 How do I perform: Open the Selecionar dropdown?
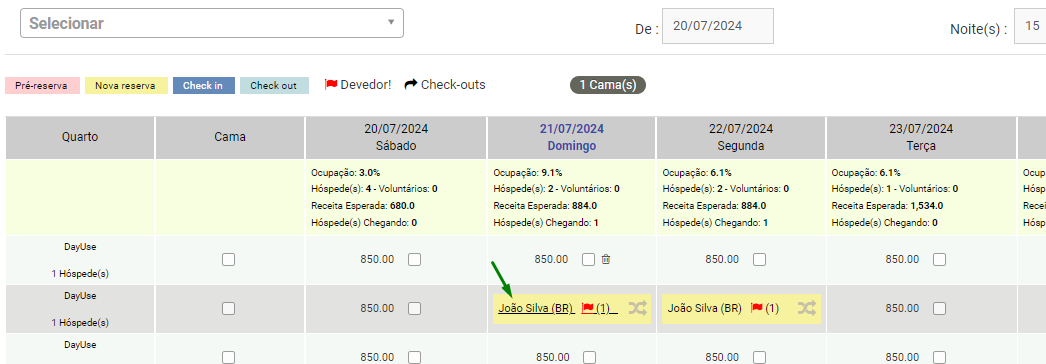212,23
